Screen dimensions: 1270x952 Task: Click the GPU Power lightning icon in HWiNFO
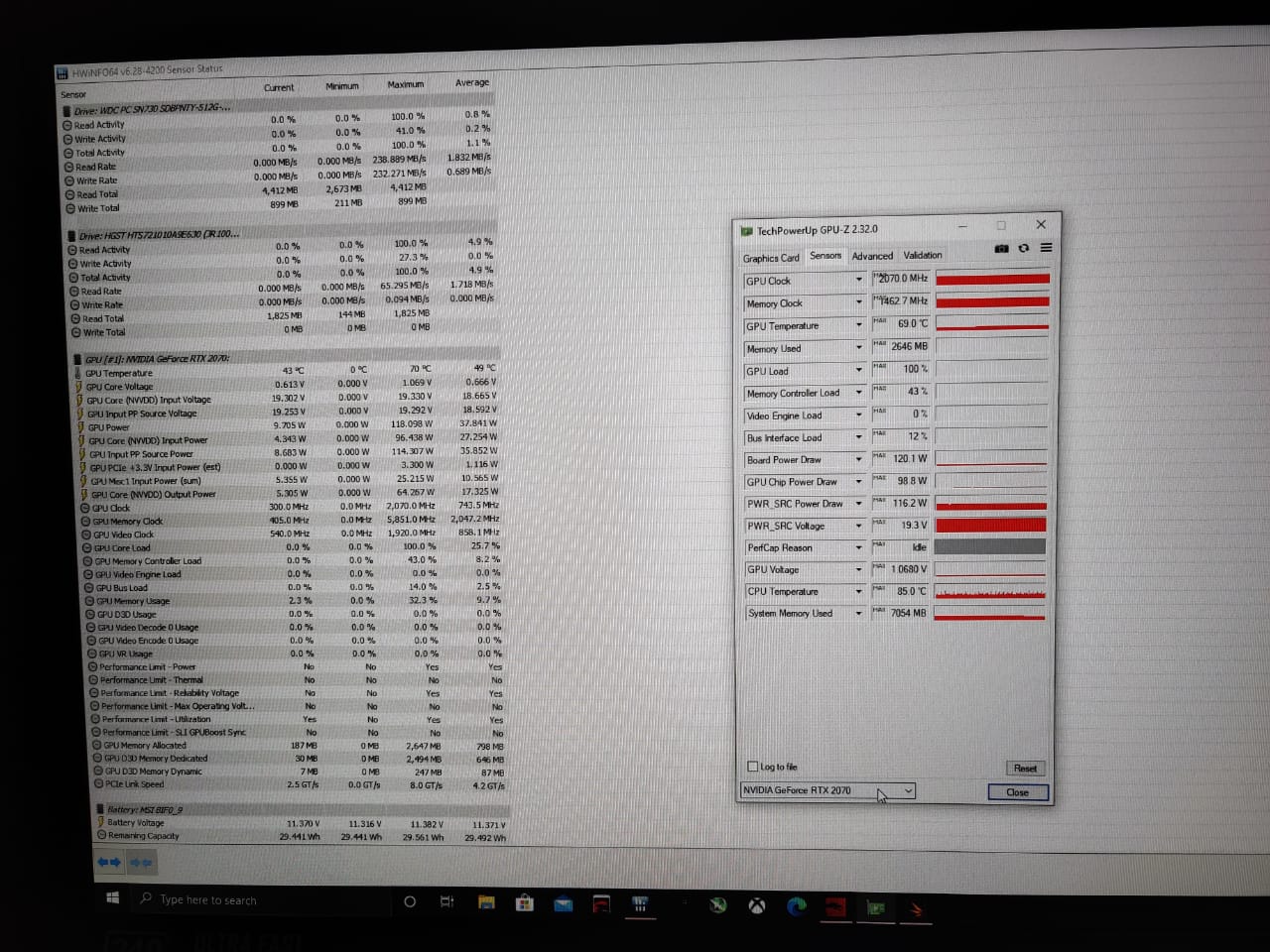(81, 426)
